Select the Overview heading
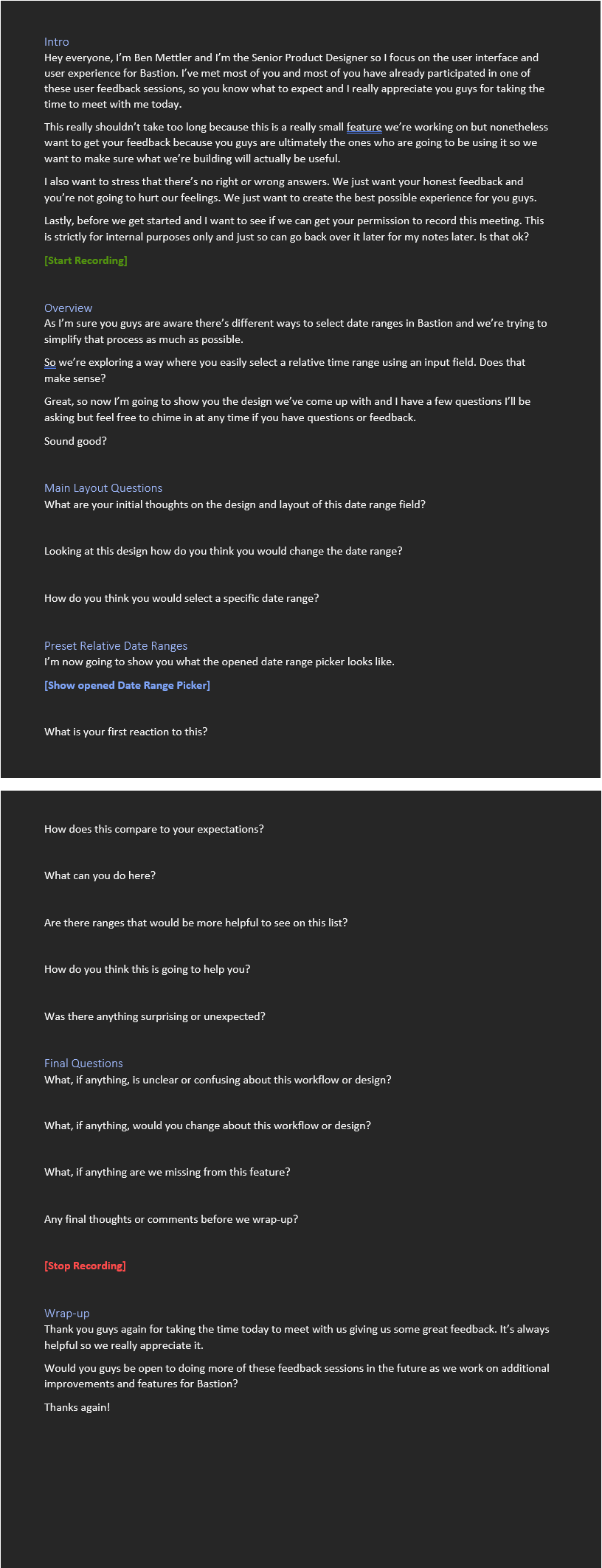 pos(68,308)
